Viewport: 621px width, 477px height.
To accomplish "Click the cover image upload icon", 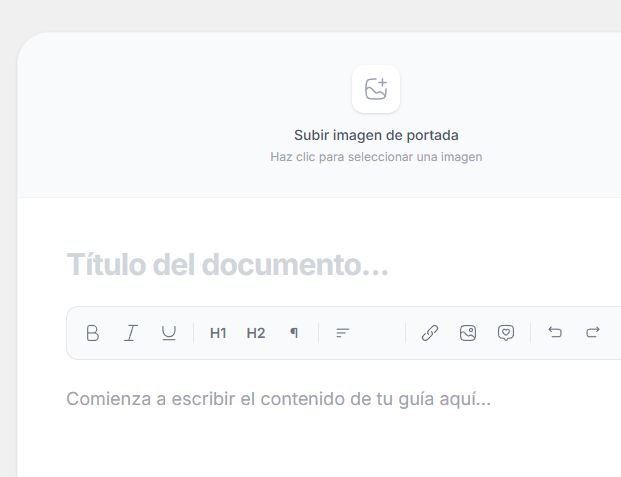I will (x=376, y=89).
